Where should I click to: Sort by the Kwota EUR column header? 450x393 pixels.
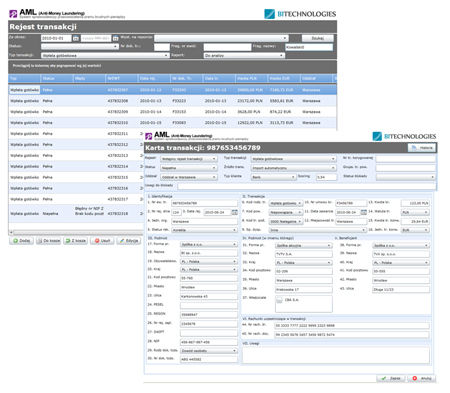(x=284, y=78)
